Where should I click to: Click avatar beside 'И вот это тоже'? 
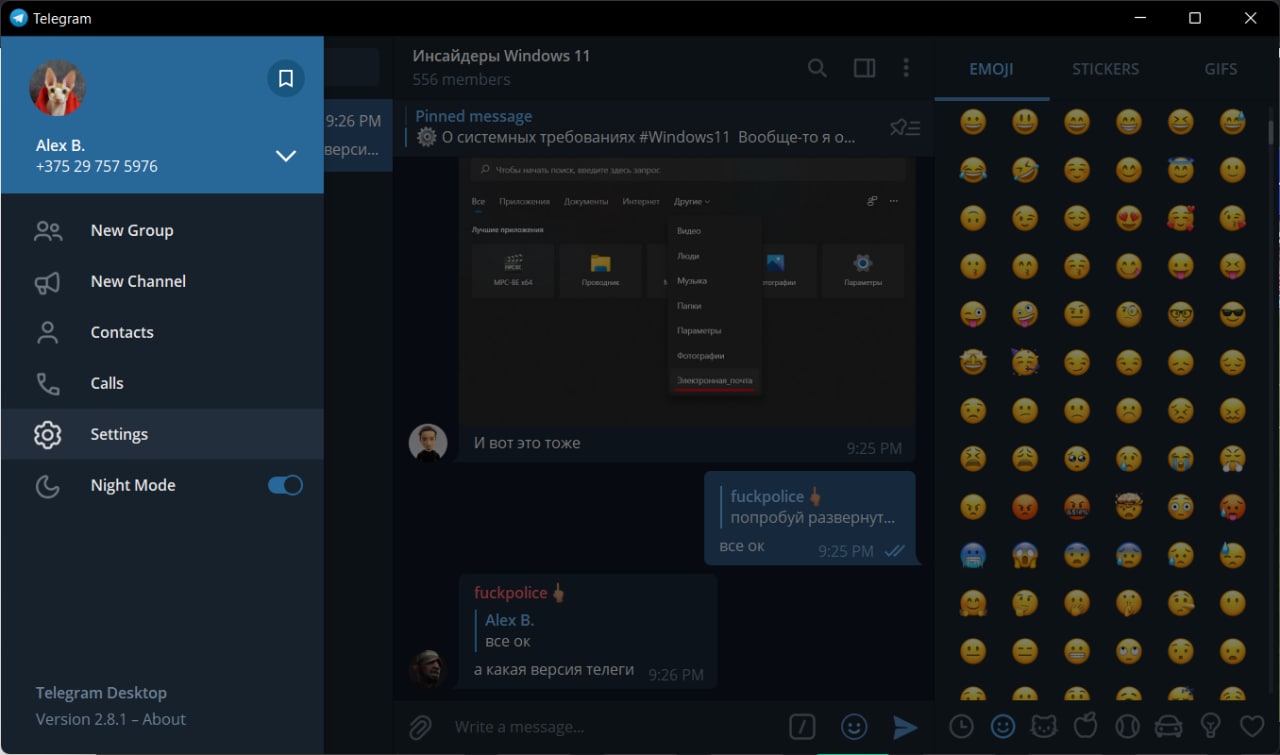point(428,443)
